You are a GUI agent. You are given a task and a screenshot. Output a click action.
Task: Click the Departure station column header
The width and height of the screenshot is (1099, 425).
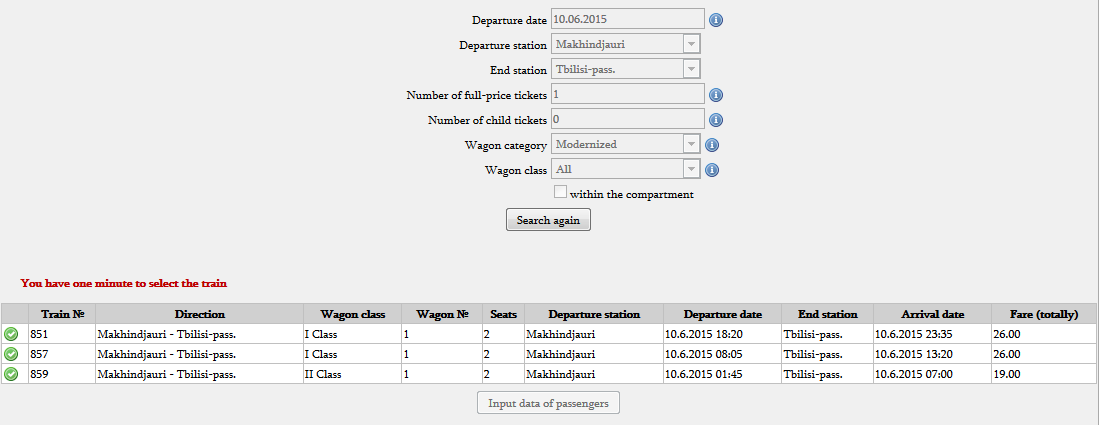(594, 314)
